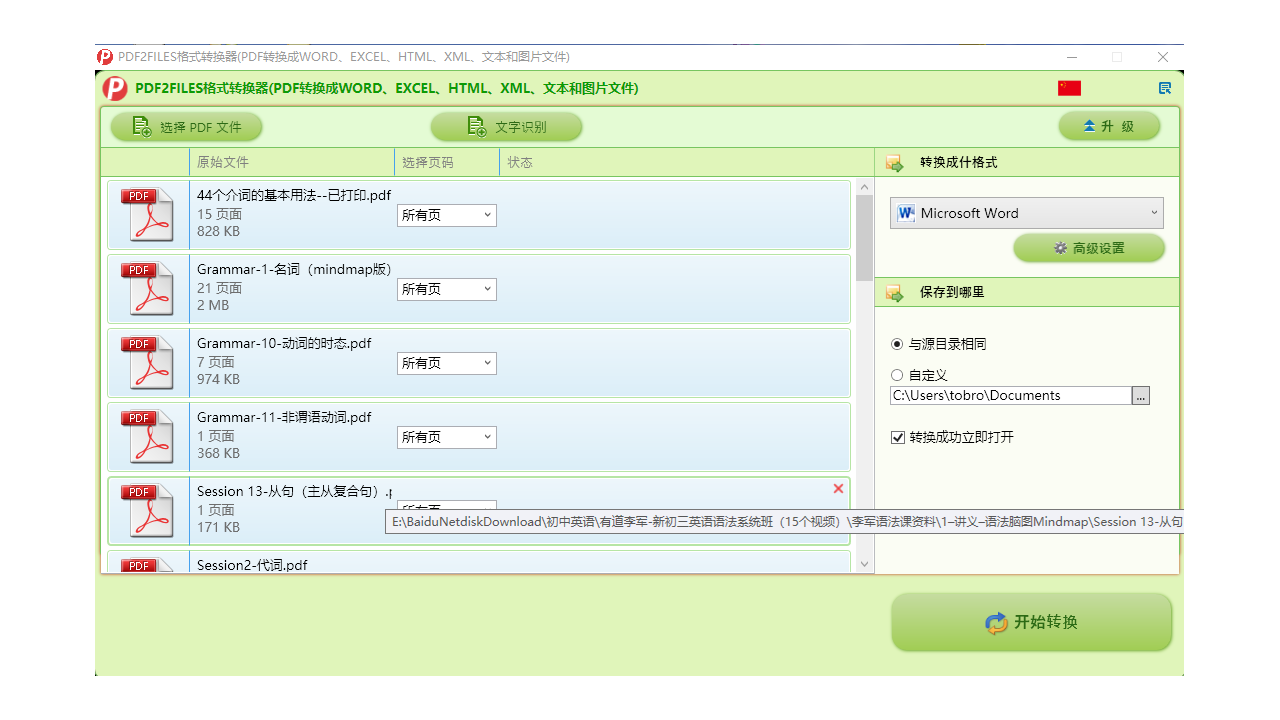Image resolution: width=1280 pixels, height=720 pixels.
Task: Click PDF icon of Grammar-1-名词 file
Action: (147, 289)
